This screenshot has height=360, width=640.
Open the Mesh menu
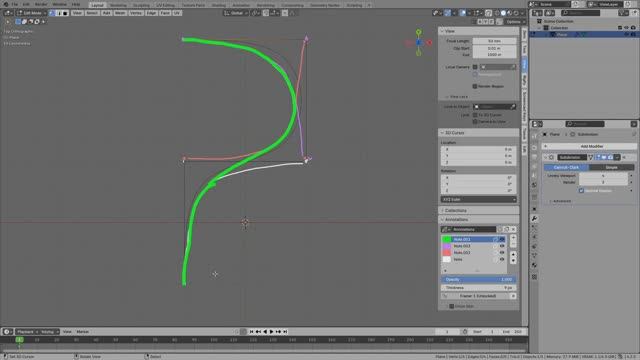point(120,13)
